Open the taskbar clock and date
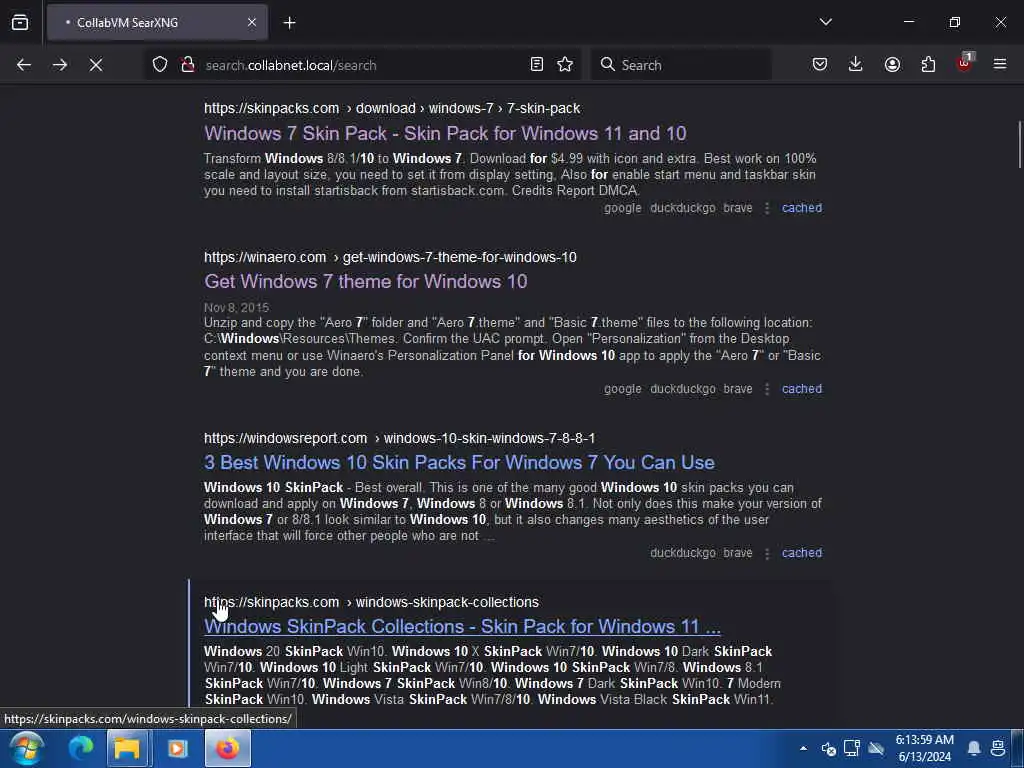The height and width of the screenshot is (768, 1024). point(924,748)
